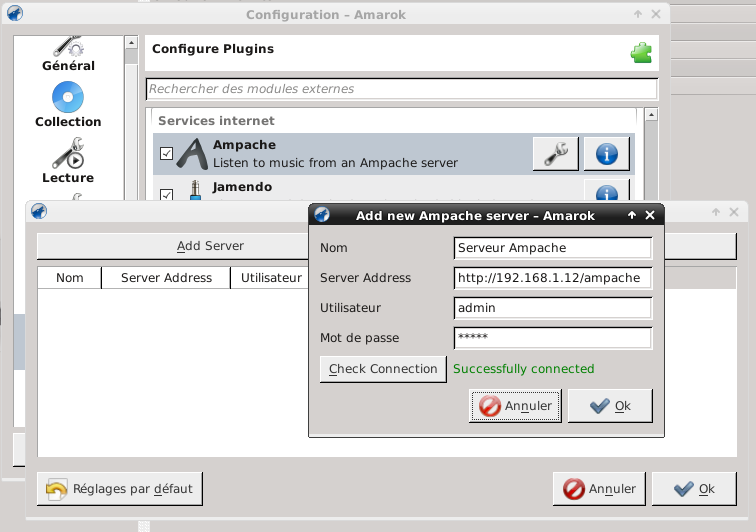The width and height of the screenshot is (756, 532).
Task: Close the Configuration - Amarok window
Action: tap(656, 14)
